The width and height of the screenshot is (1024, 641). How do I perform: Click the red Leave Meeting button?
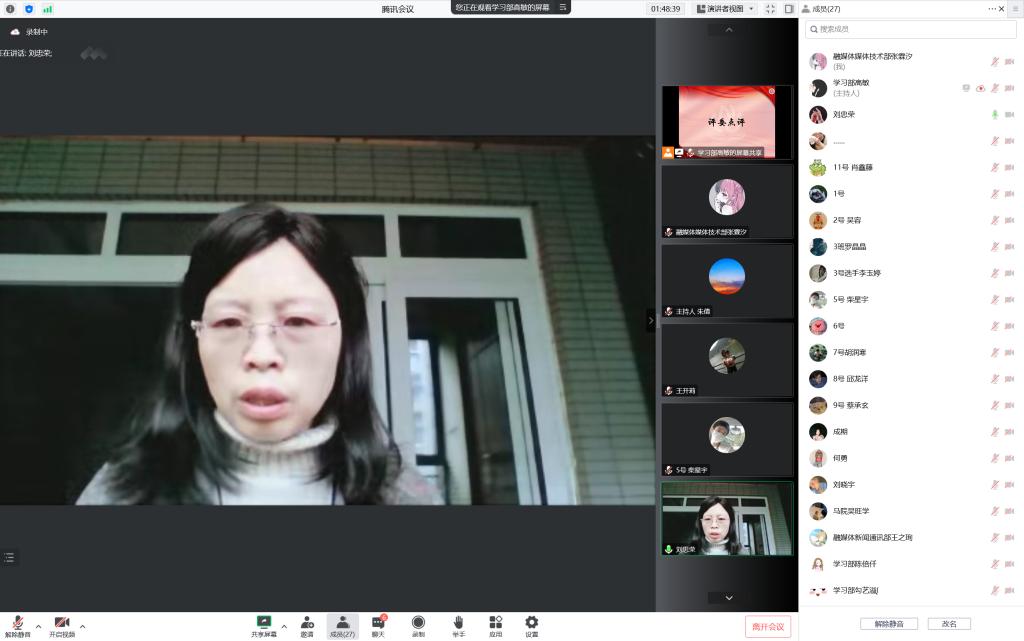click(x=768, y=626)
